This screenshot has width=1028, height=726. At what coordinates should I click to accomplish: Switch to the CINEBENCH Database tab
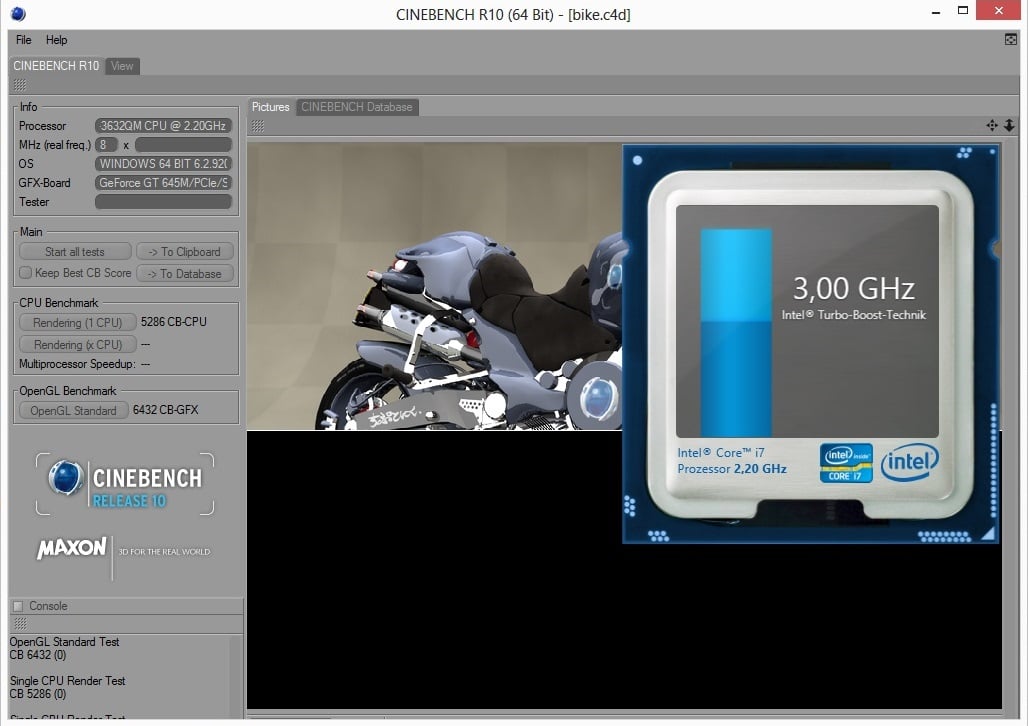[357, 107]
